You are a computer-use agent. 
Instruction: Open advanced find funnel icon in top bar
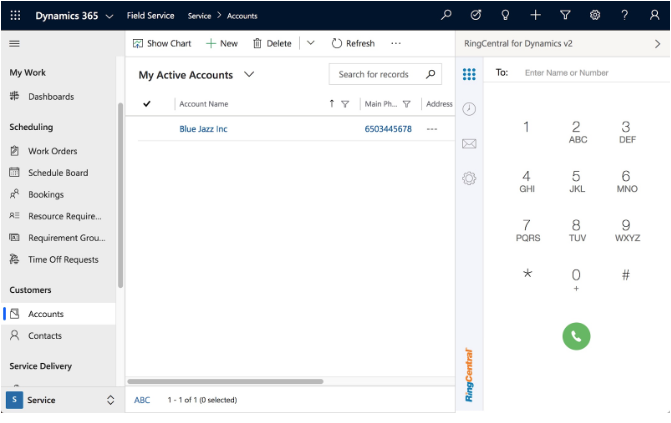(x=565, y=15)
